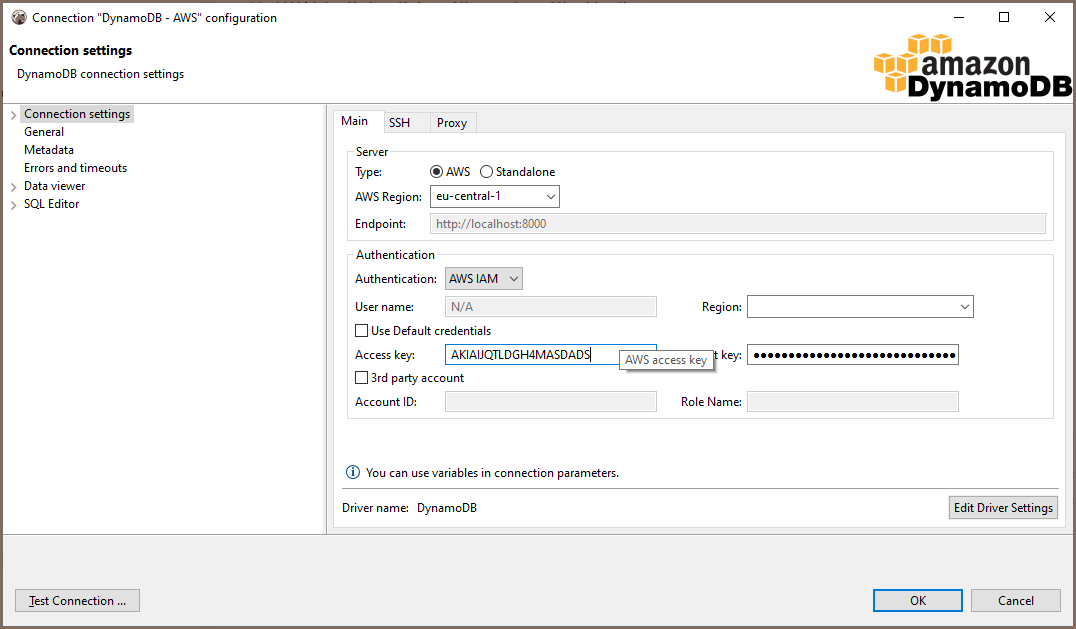Image resolution: width=1076 pixels, height=629 pixels.
Task: Select the Standalone server type
Action: [x=487, y=171]
